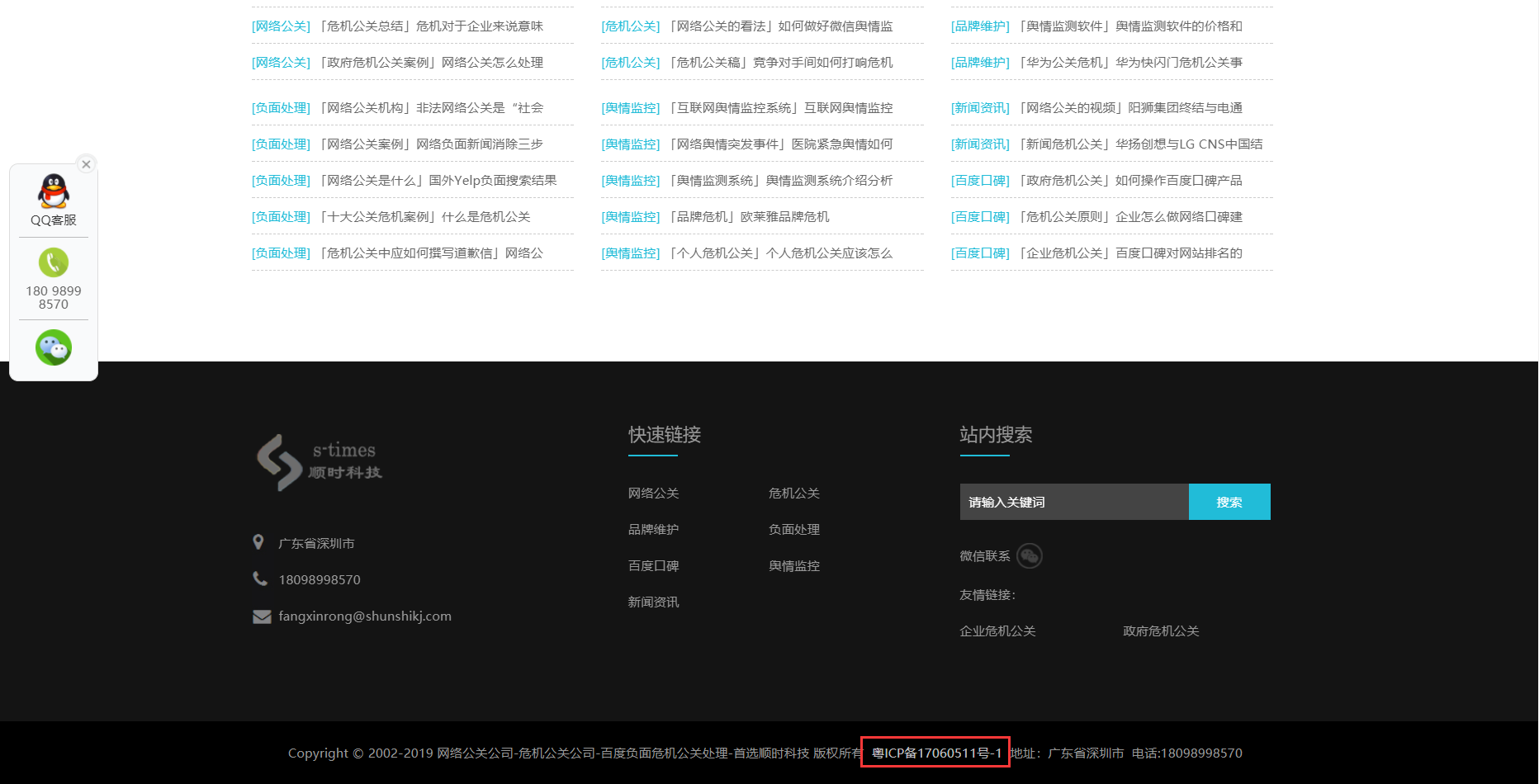Open 危机公关 in quick links

pos(793,494)
